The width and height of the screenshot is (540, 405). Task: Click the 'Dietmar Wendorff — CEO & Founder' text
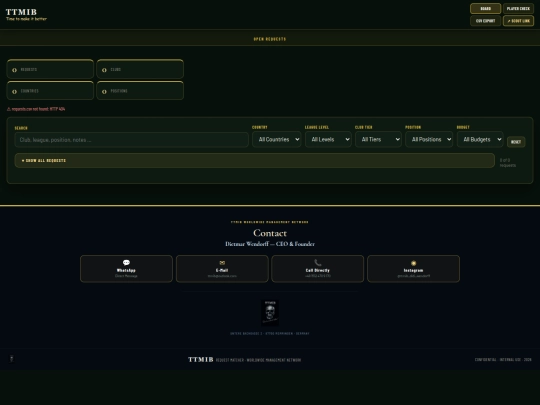pos(270,244)
